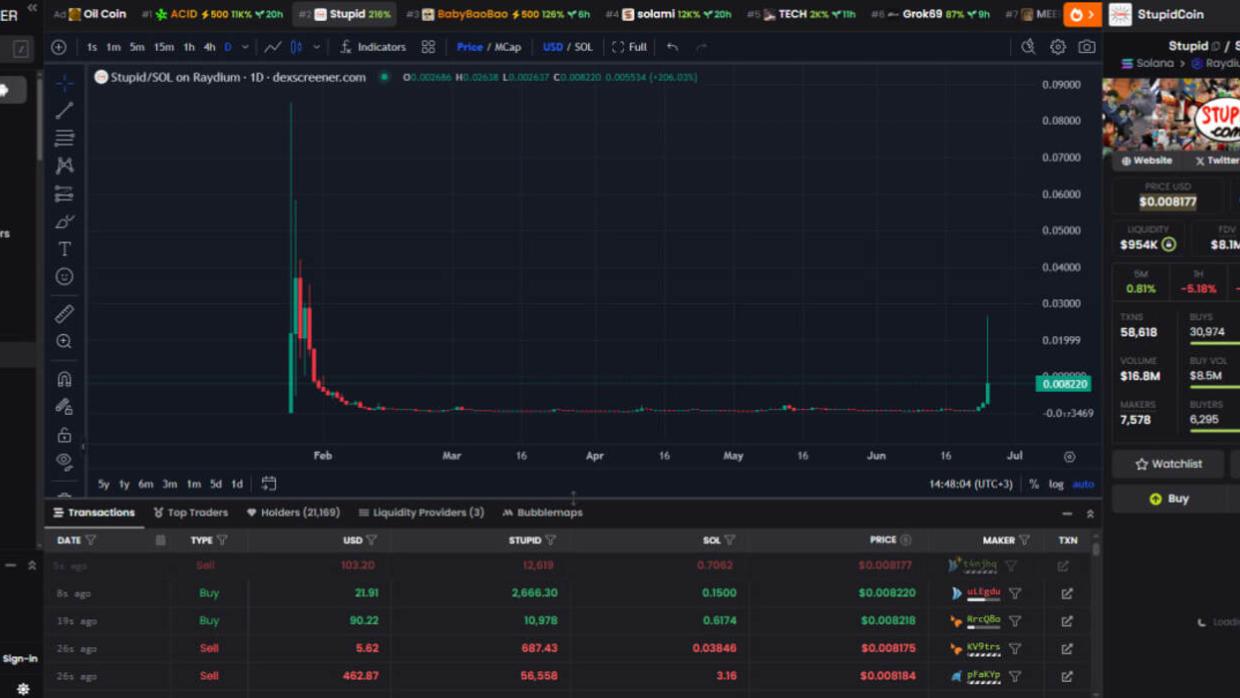This screenshot has height=698, width=1240.
Task: Undo the last chart action
Action: (x=672, y=47)
